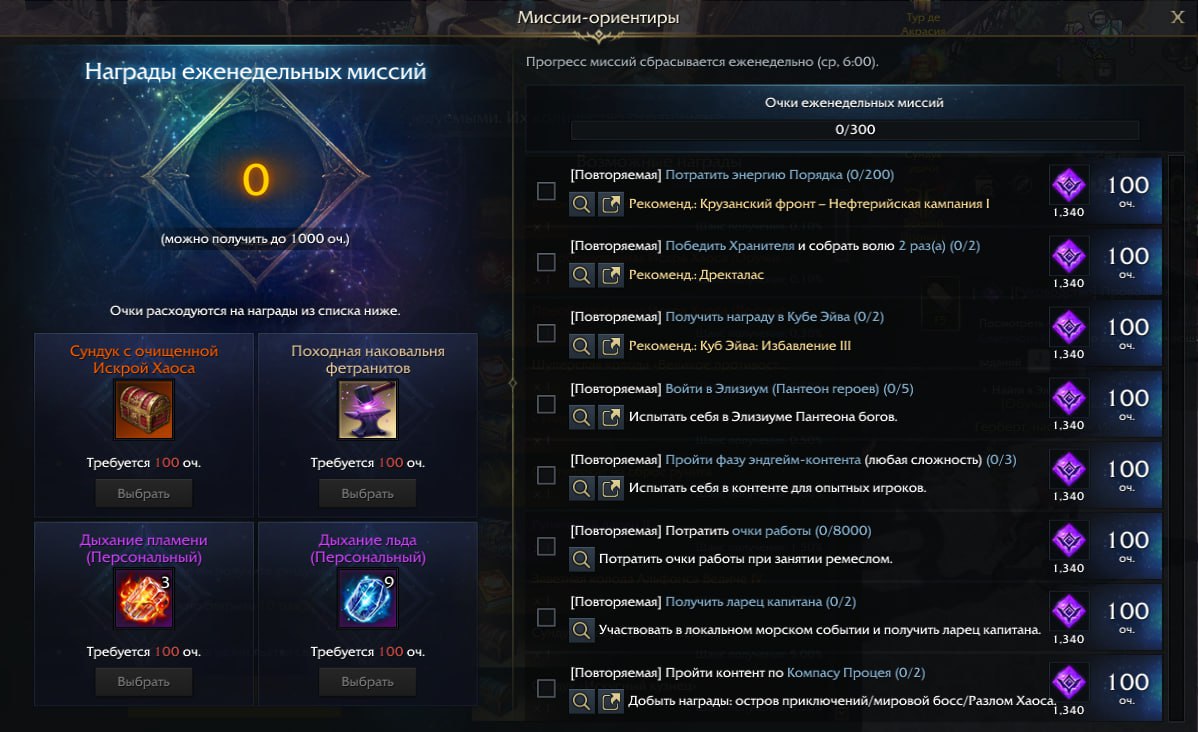Click magnifier icon for the очки работы mission

[581, 559]
